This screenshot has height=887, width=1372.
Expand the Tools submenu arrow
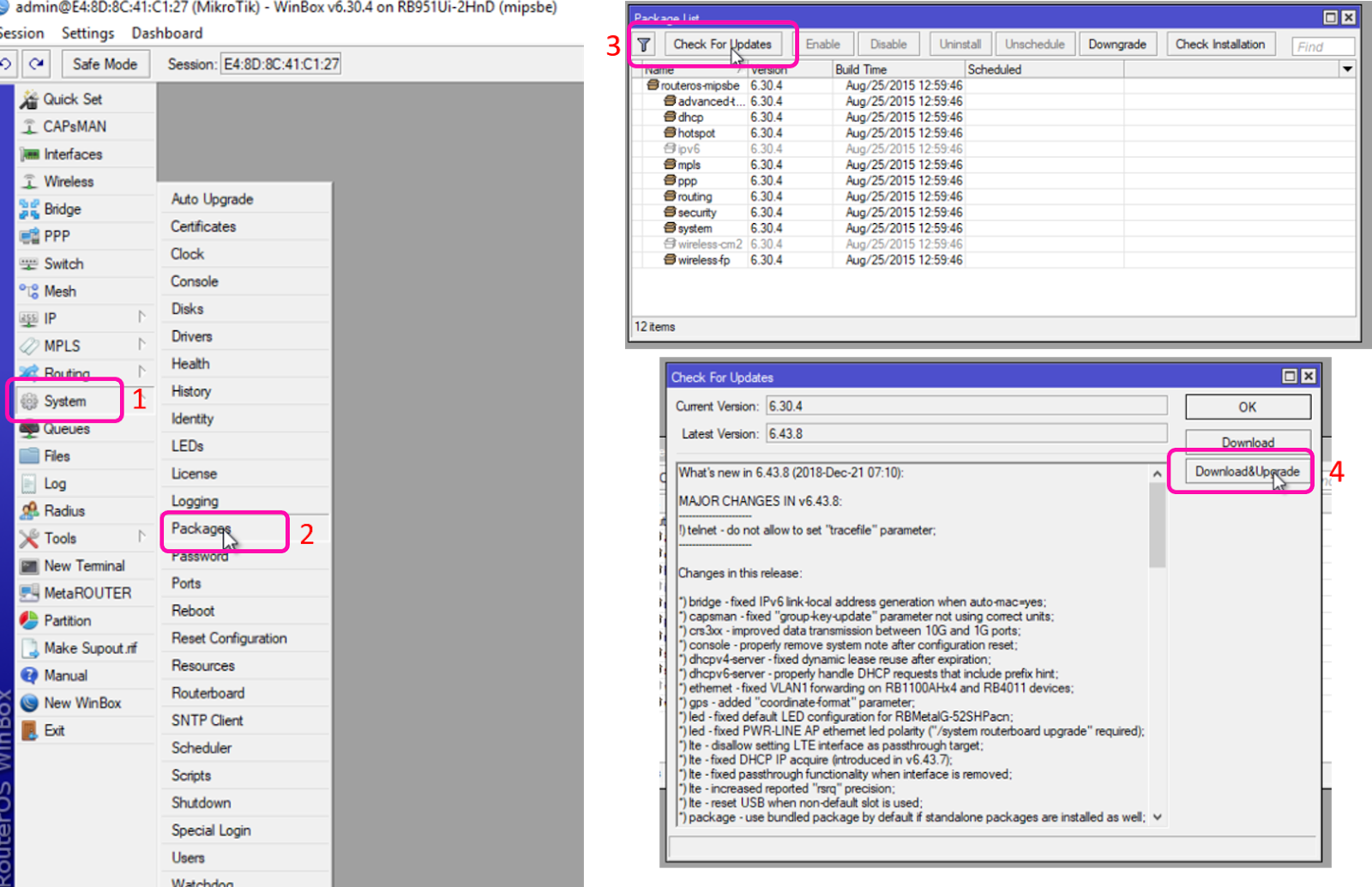[141, 537]
